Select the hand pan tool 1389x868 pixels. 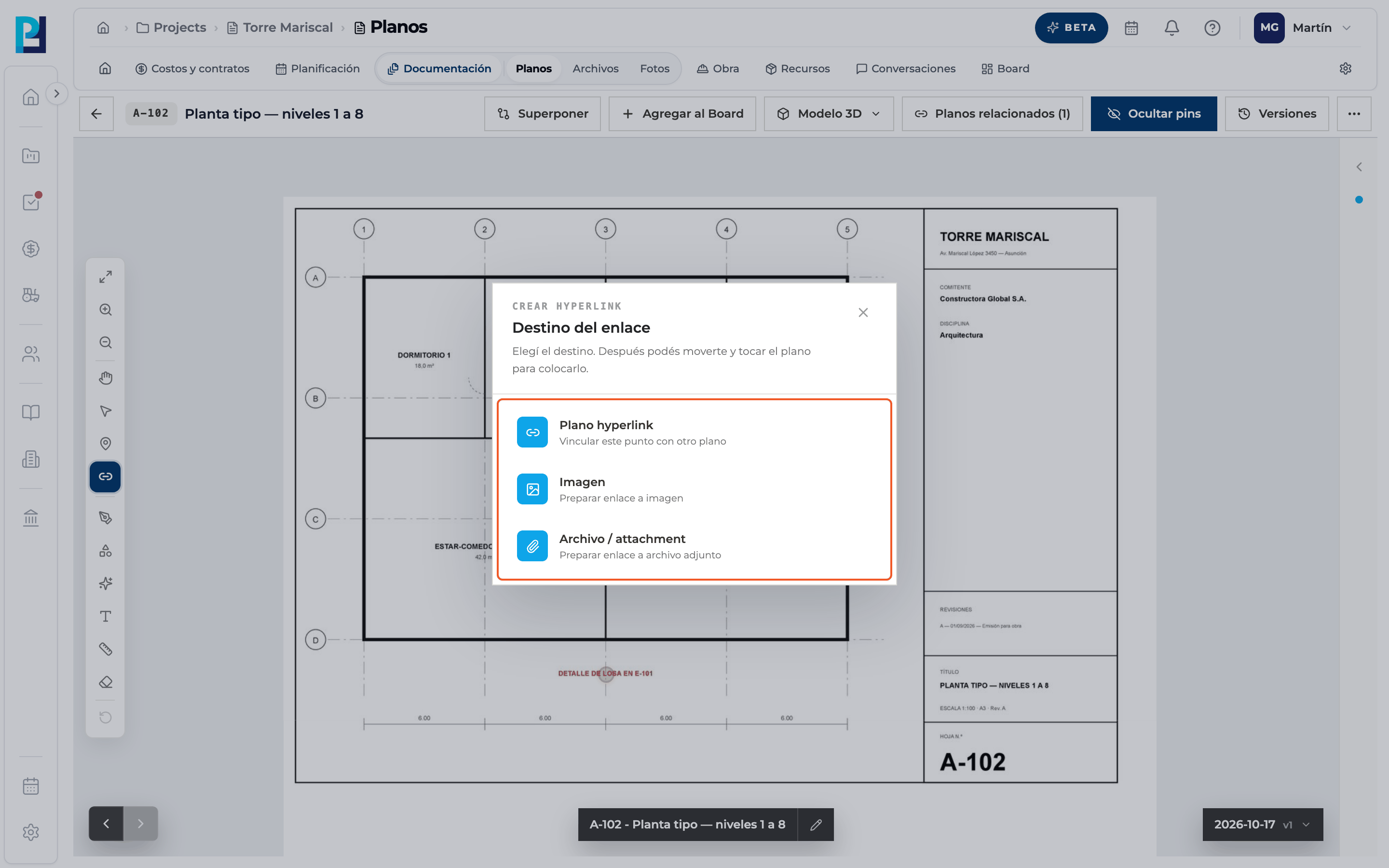click(x=105, y=378)
